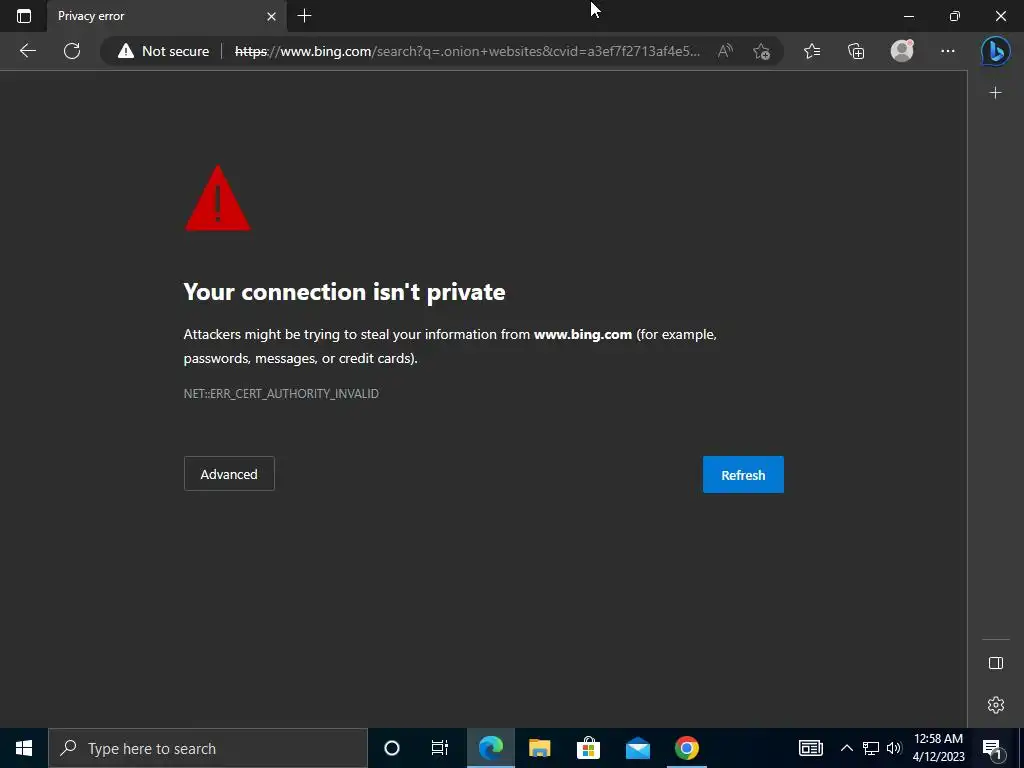Click the Microsoft Edge taskbar icon

click(490, 748)
